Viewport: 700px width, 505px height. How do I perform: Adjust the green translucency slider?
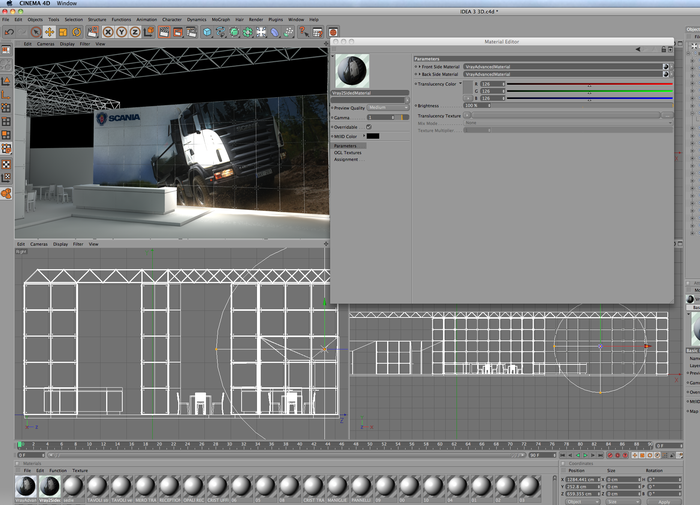(x=589, y=92)
